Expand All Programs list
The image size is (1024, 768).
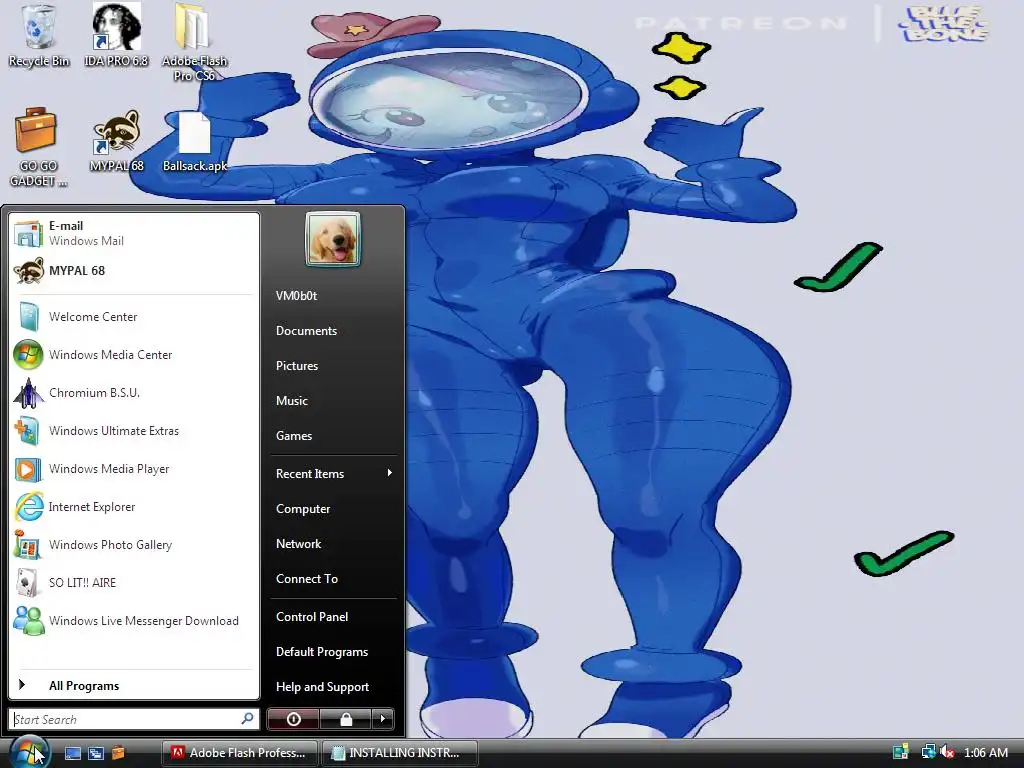(x=134, y=686)
